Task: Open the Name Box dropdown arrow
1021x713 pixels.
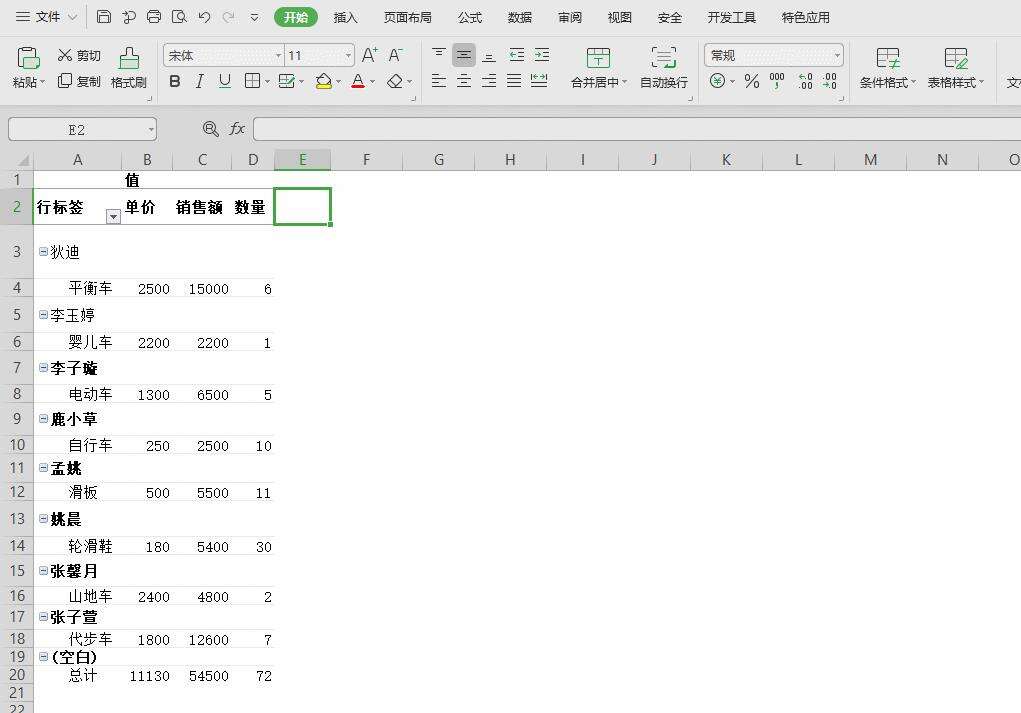Action: coord(151,130)
